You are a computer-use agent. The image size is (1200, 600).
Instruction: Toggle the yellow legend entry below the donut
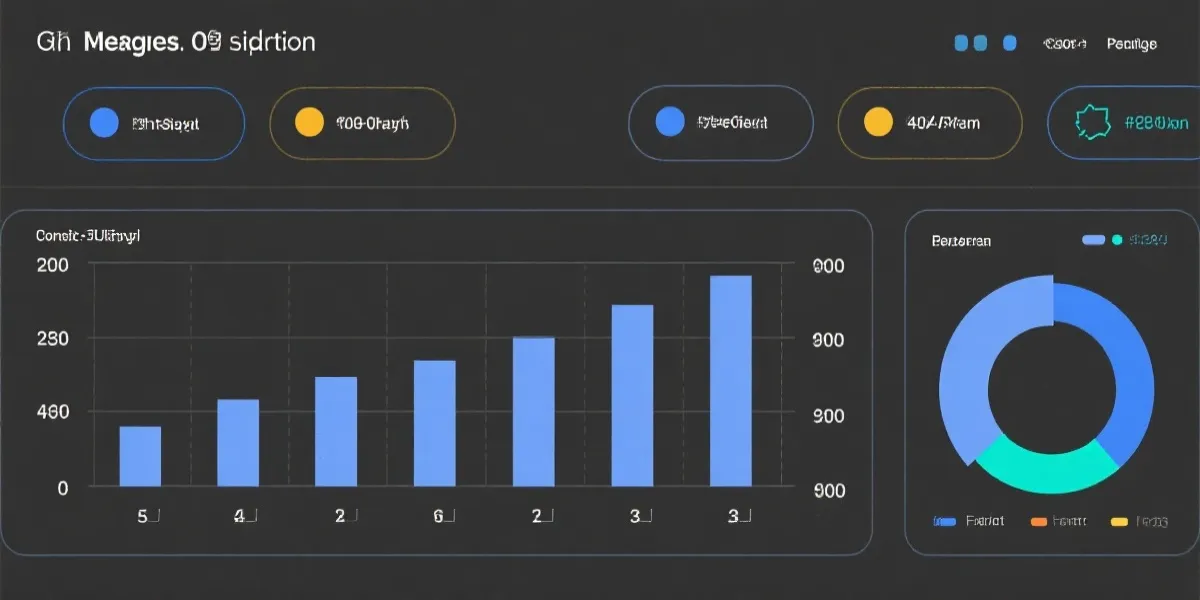tap(1119, 521)
